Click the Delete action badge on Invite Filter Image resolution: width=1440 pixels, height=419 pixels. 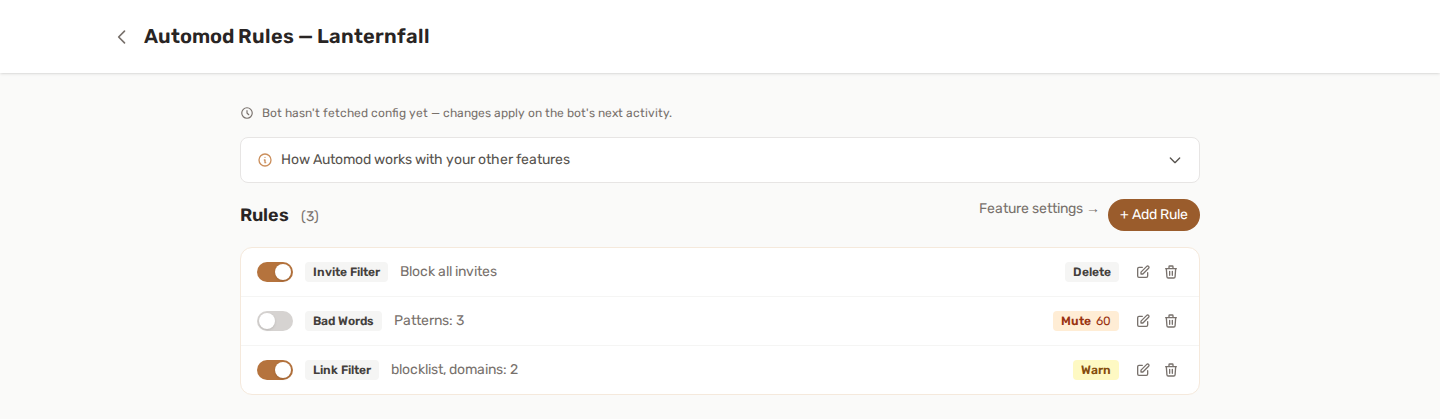(1092, 272)
